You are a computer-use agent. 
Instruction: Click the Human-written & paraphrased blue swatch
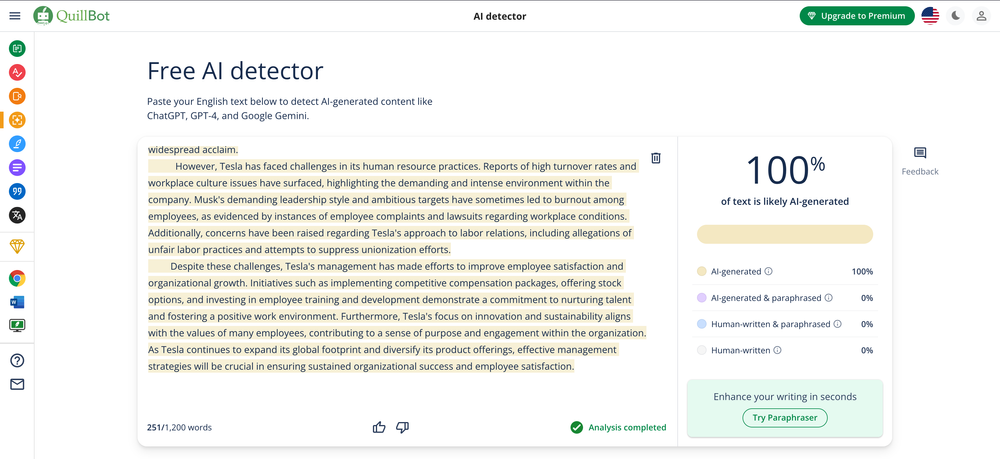(702, 324)
